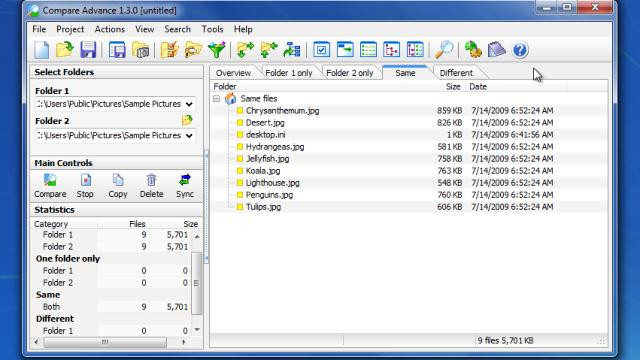Screen dimensions: 640x360
Task: Click the New blank project icon
Action: click(x=41, y=50)
